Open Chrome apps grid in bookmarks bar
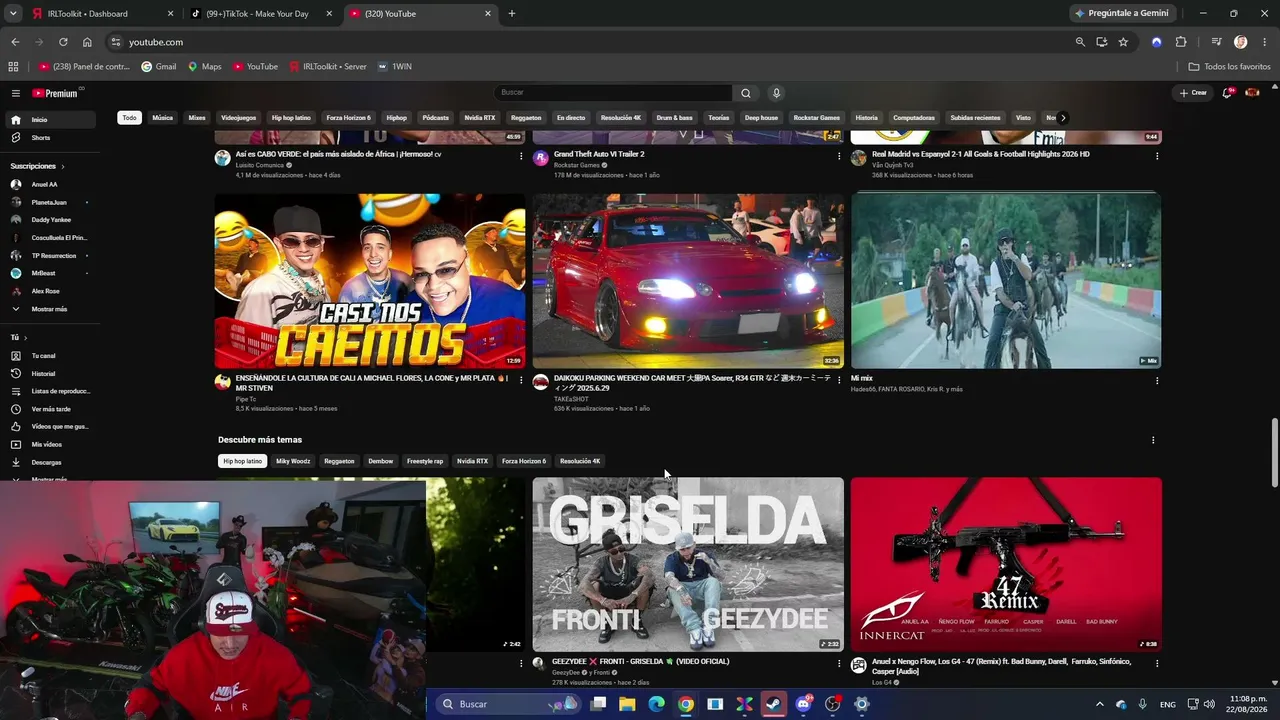The width and height of the screenshot is (1280, 720). pyautogui.click(x=13, y=67)
